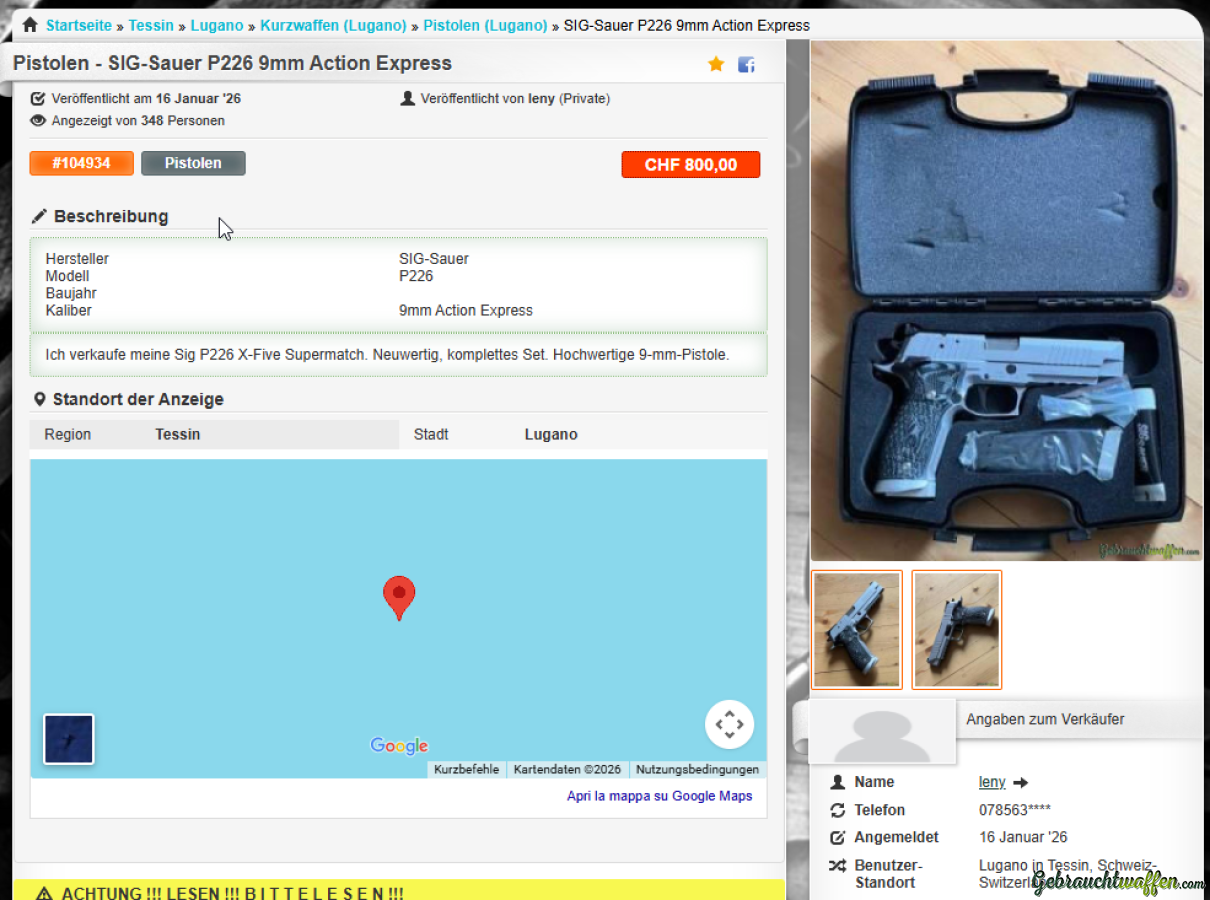Open Kurzwaffen (Lugano) breadcrumb category
The image size is (1210, 900).
coord(333,25)
